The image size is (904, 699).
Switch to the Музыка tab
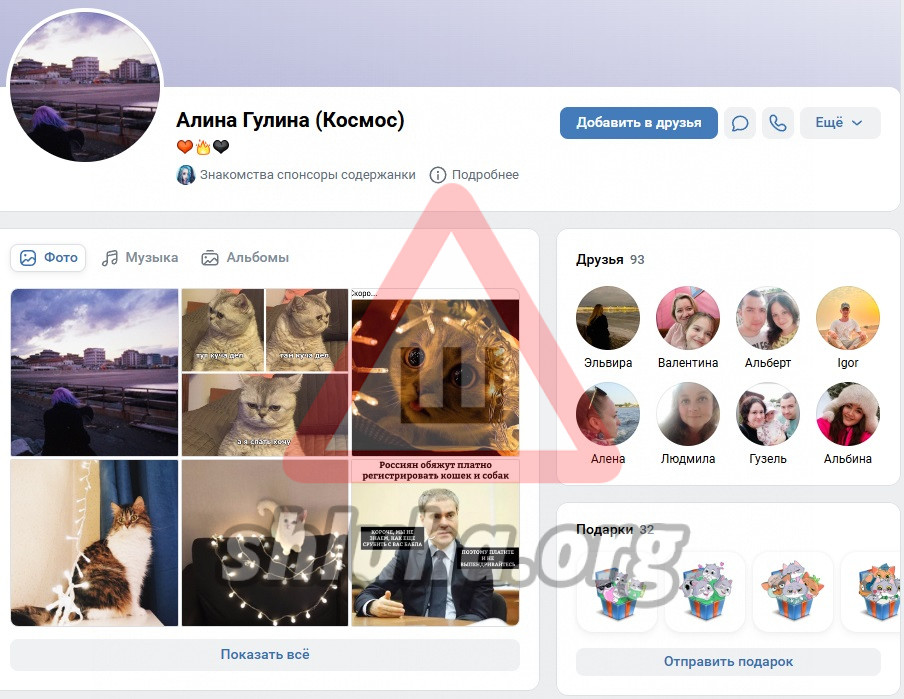[140, 258]
